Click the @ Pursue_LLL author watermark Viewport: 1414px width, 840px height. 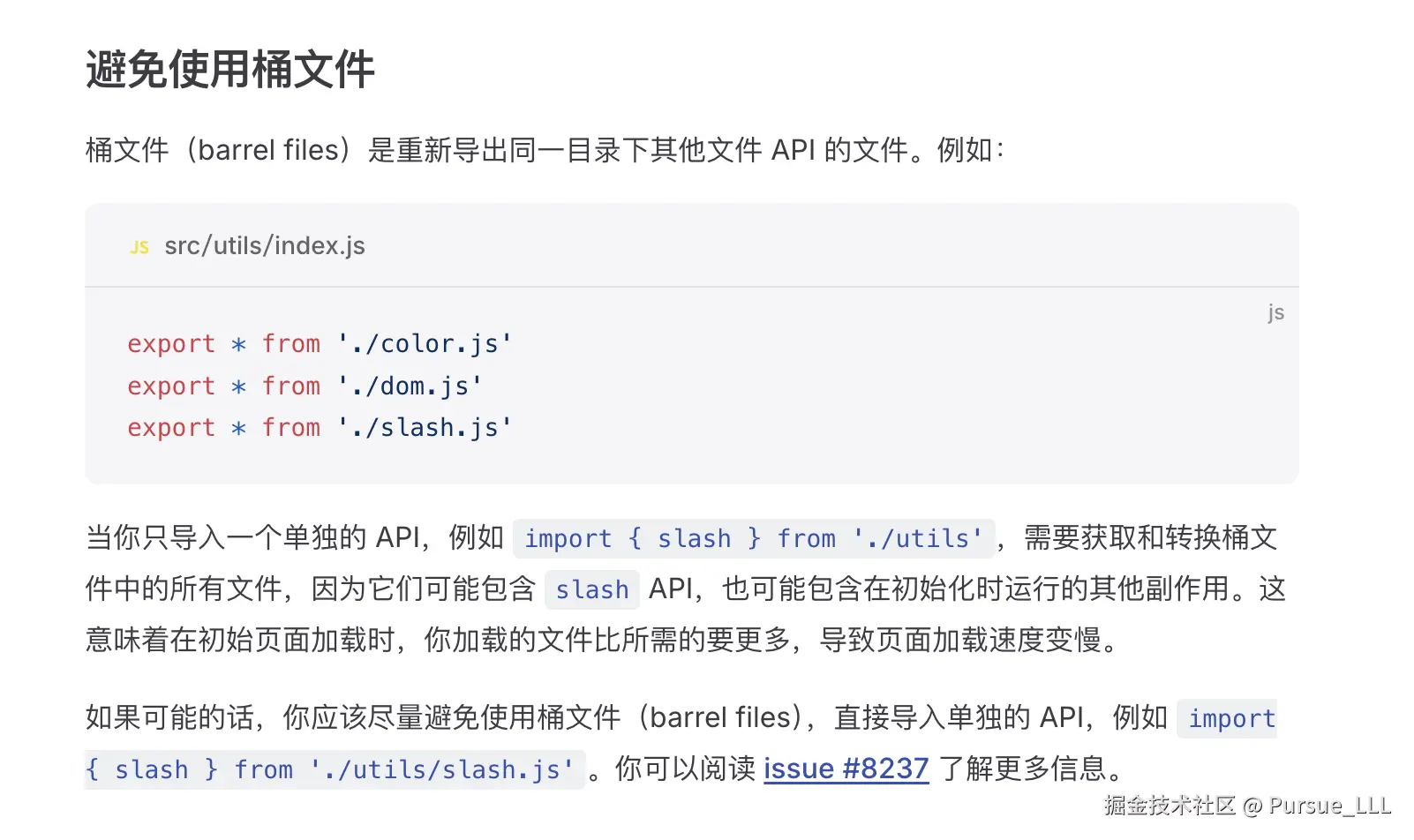click(1318, 805)
